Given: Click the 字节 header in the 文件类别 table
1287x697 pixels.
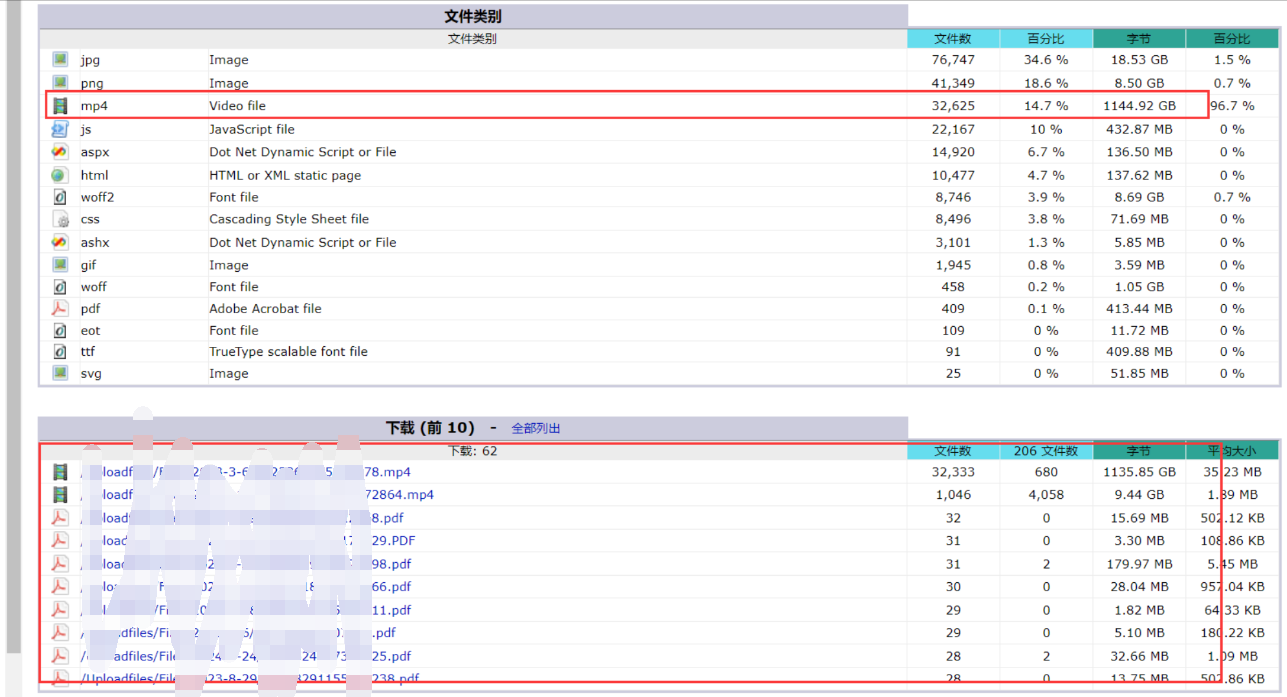Looking at the screenshot, I should click(x=1139, y=39).
